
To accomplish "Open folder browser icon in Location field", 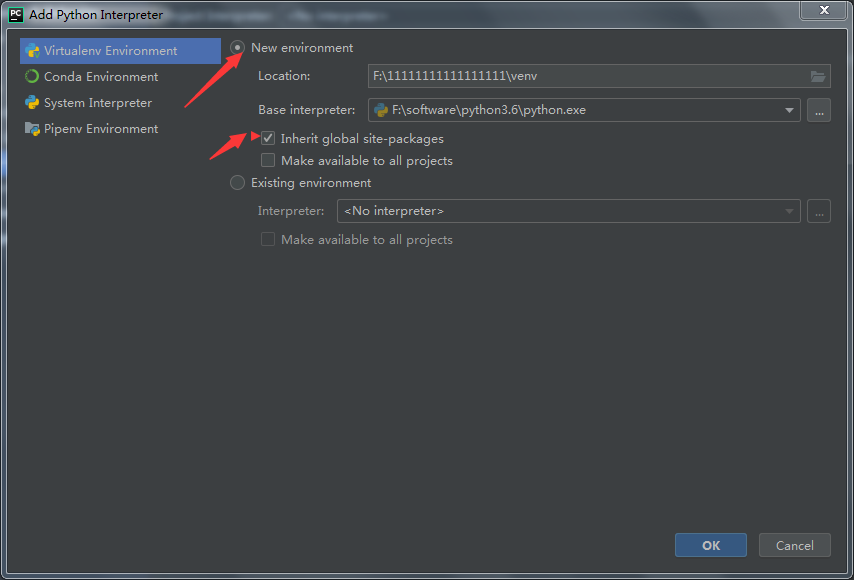I will coord(818,76).
